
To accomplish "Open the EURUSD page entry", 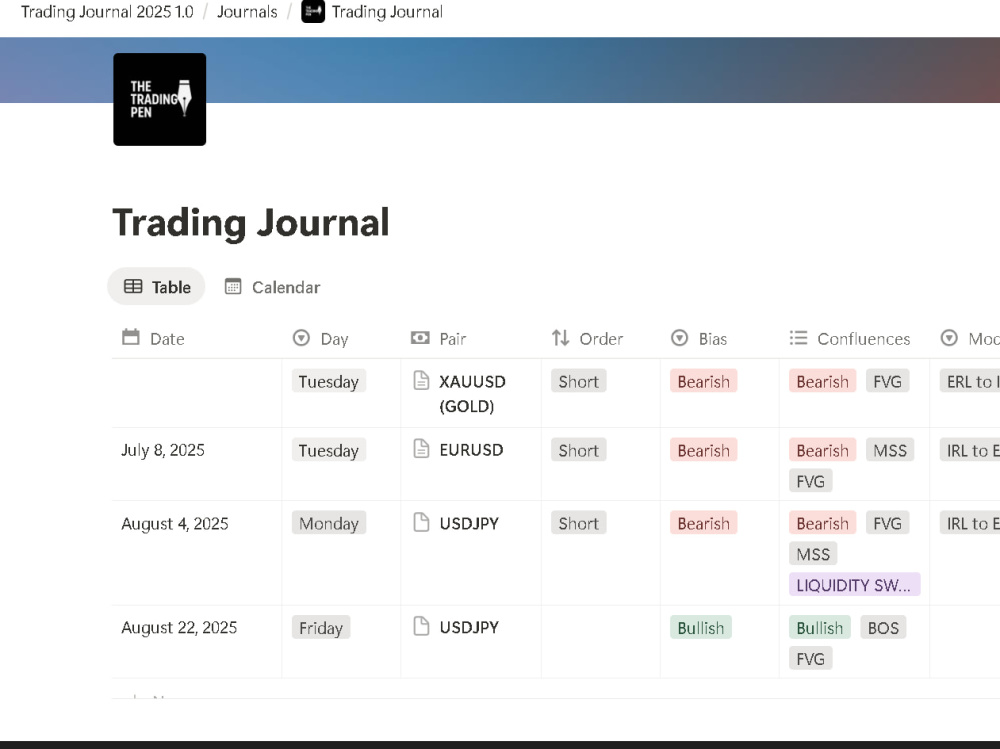I will [x=471, y=450].
